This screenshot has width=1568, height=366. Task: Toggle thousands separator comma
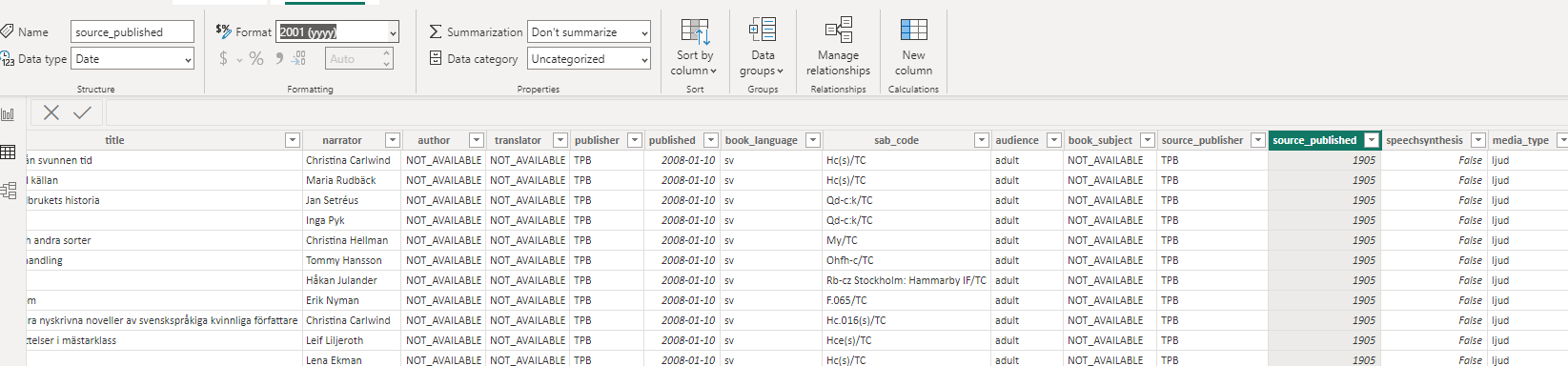pyautogui.click(x=278, y=59)
